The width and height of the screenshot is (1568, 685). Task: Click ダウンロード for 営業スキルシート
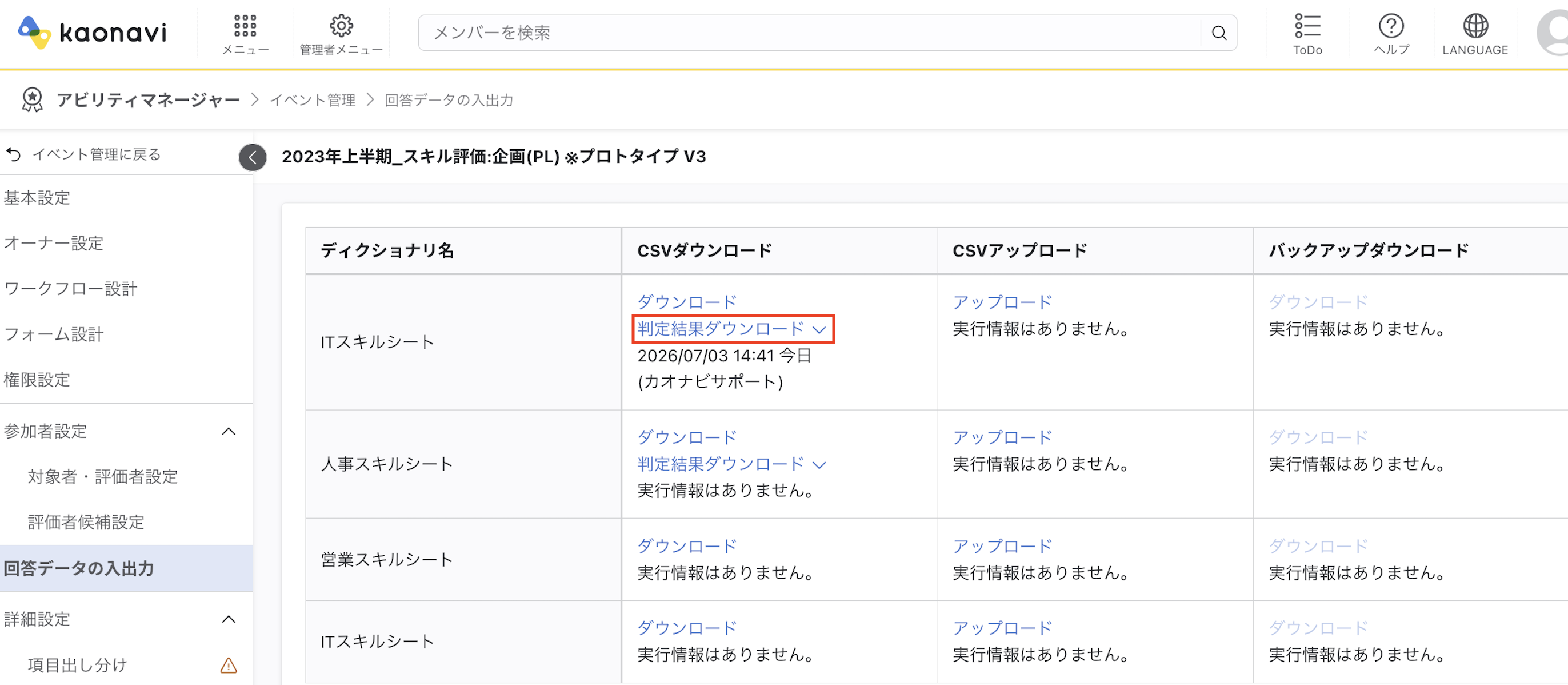pos(687,546)
